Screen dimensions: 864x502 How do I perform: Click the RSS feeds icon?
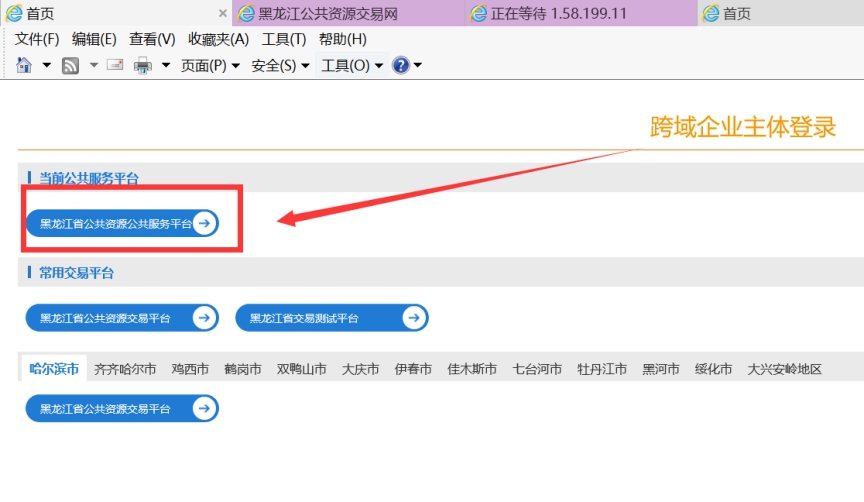click(71, 66)
